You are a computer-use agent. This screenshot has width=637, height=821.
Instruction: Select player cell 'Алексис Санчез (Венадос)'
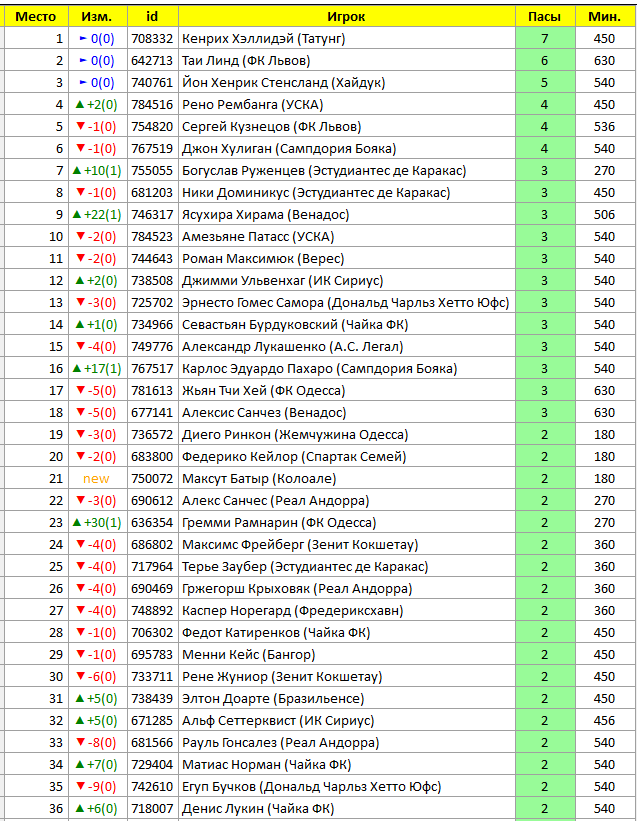tap(347, 413)
